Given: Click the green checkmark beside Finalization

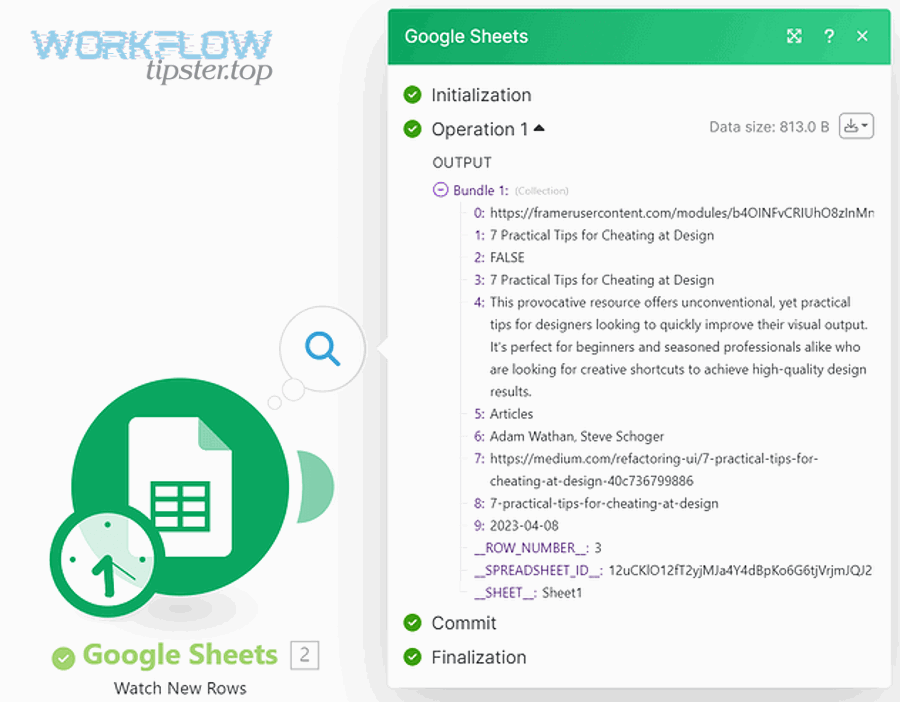Looking at the screenshot, I should pos(412,657).
